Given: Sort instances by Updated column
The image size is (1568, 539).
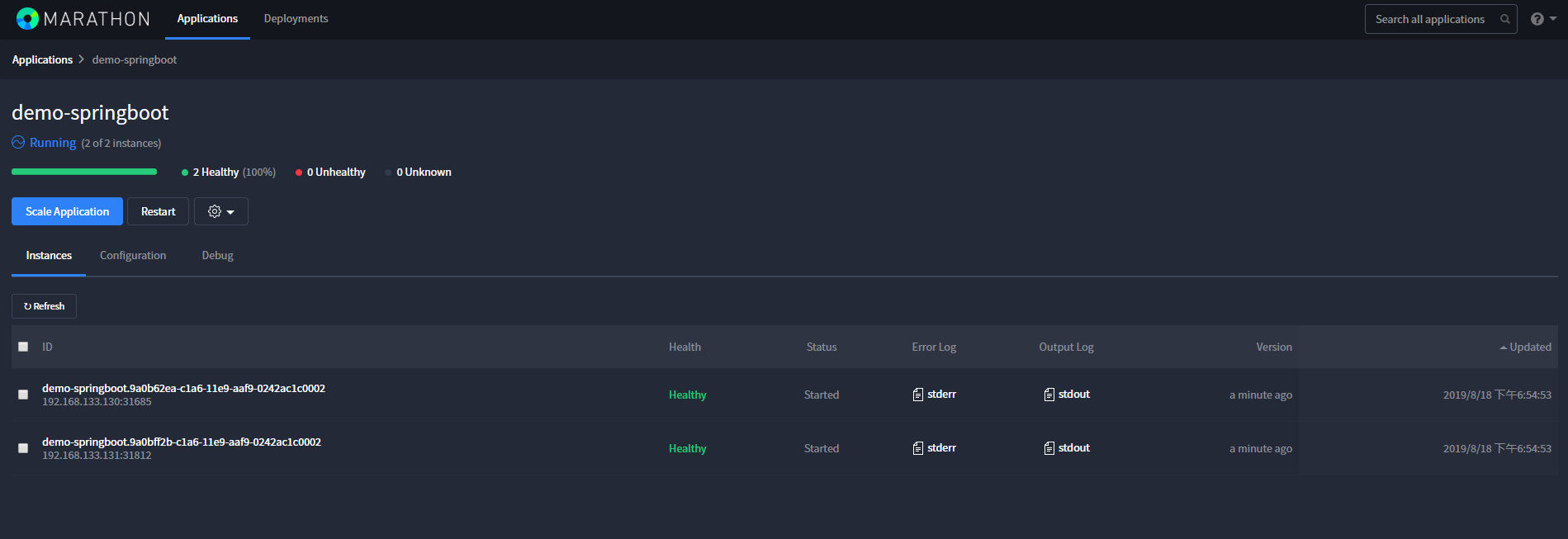Looking at the screenshot, I should click(x=1529, y=347).
